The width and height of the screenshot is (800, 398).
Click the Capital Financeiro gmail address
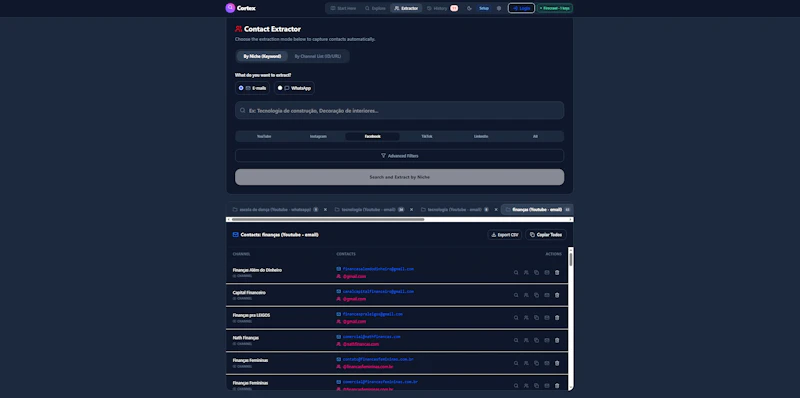pos(378,291)
